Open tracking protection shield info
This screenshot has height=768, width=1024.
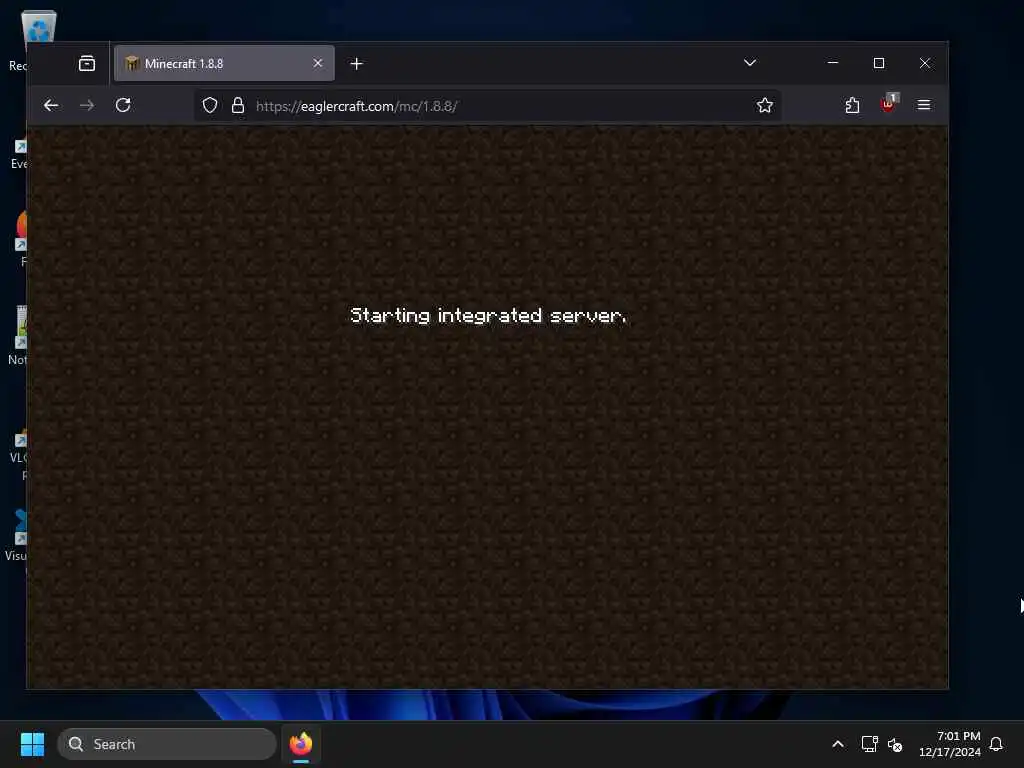point(210,105)
